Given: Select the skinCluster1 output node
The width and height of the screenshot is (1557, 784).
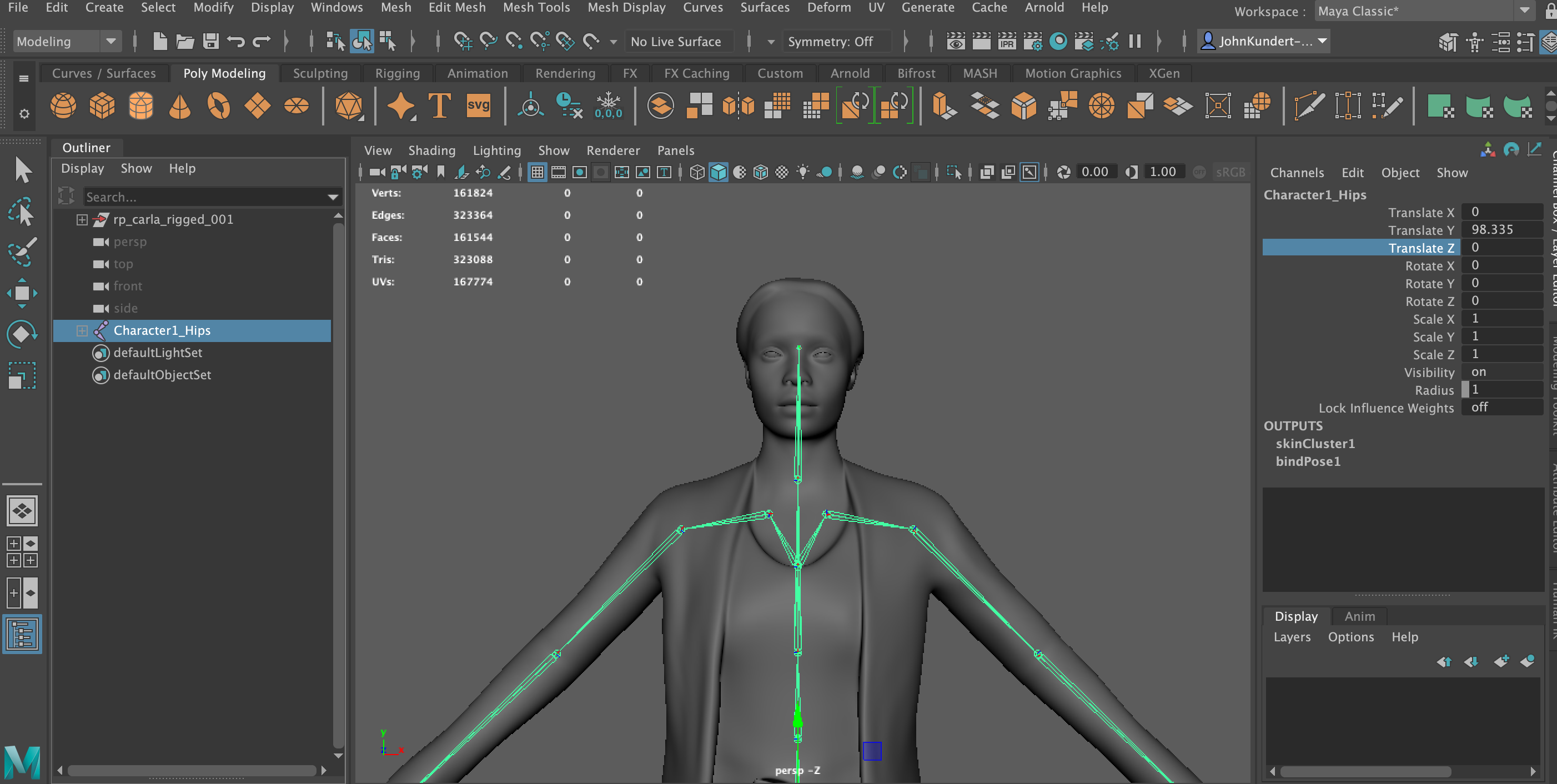Looking at the screenshot, I should [1315, 443].
